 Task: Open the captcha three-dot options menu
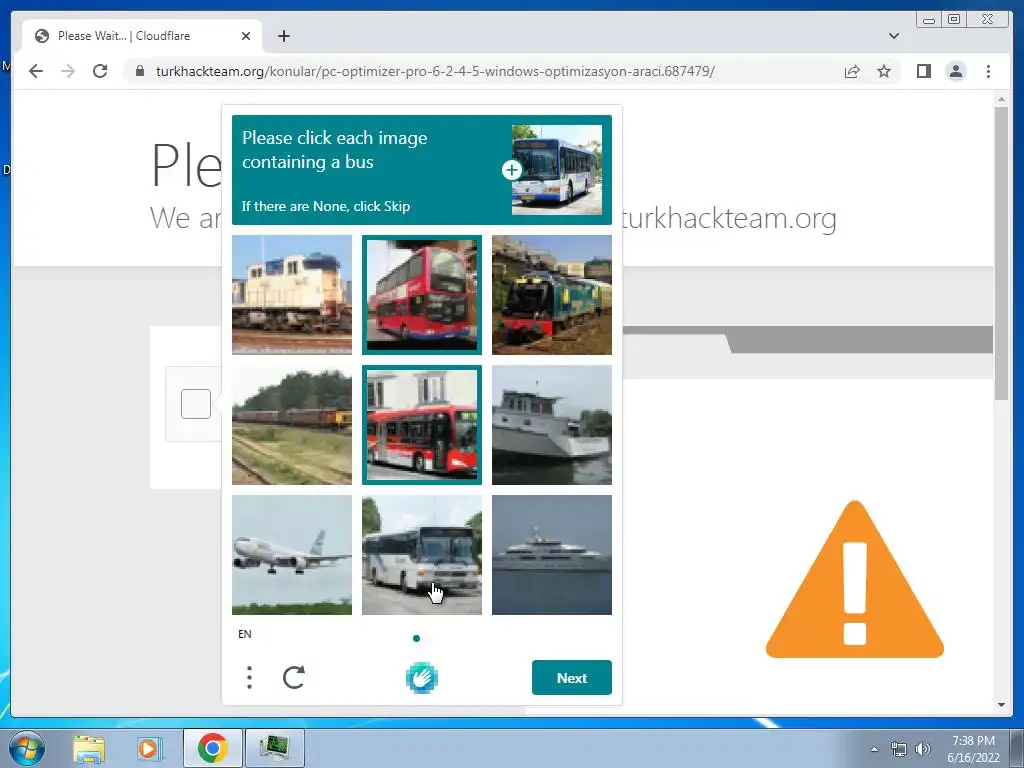pos(249,677)
